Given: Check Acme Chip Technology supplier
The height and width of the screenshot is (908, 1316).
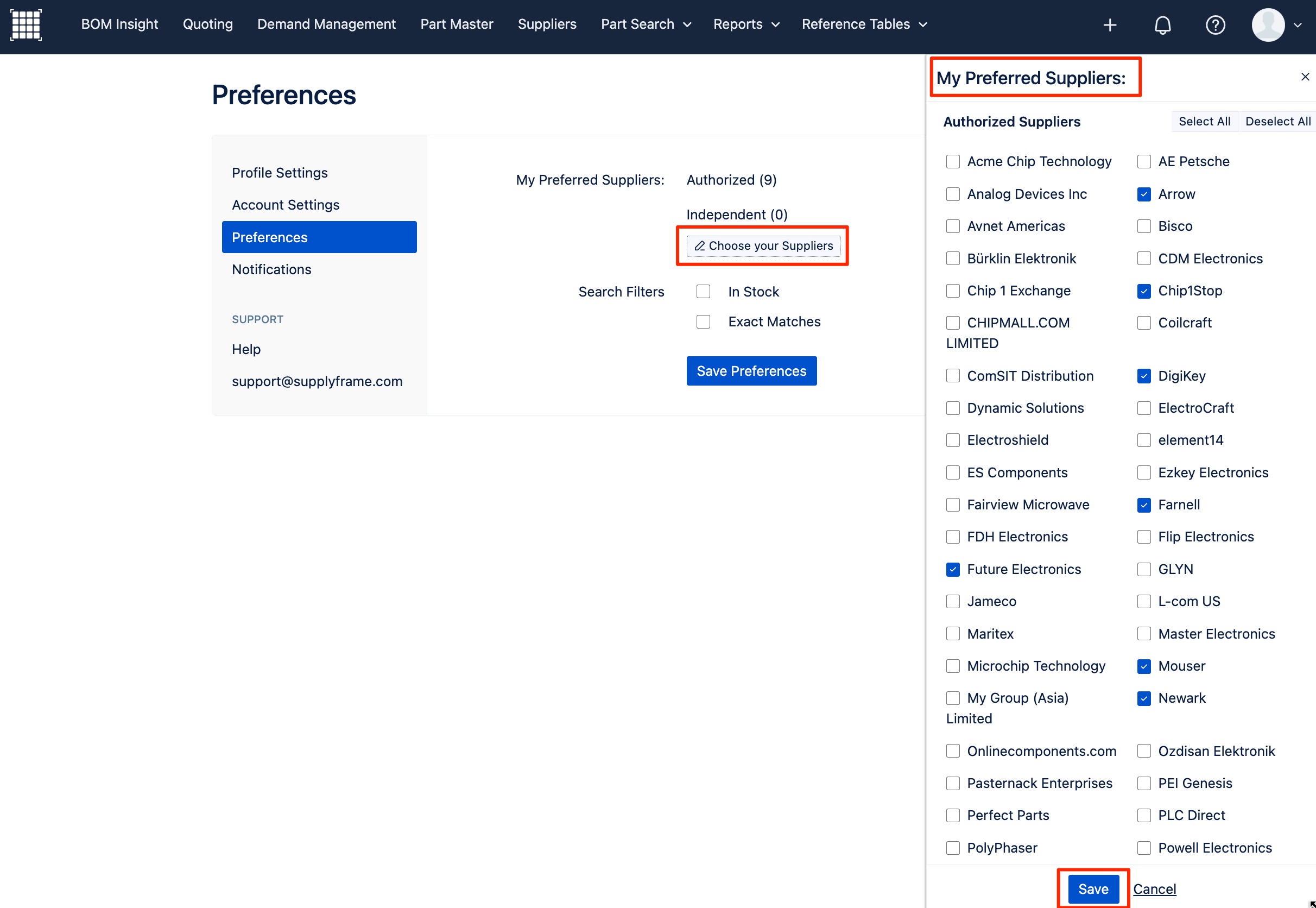Looking at the screenshot, I should tap(953, 162).
